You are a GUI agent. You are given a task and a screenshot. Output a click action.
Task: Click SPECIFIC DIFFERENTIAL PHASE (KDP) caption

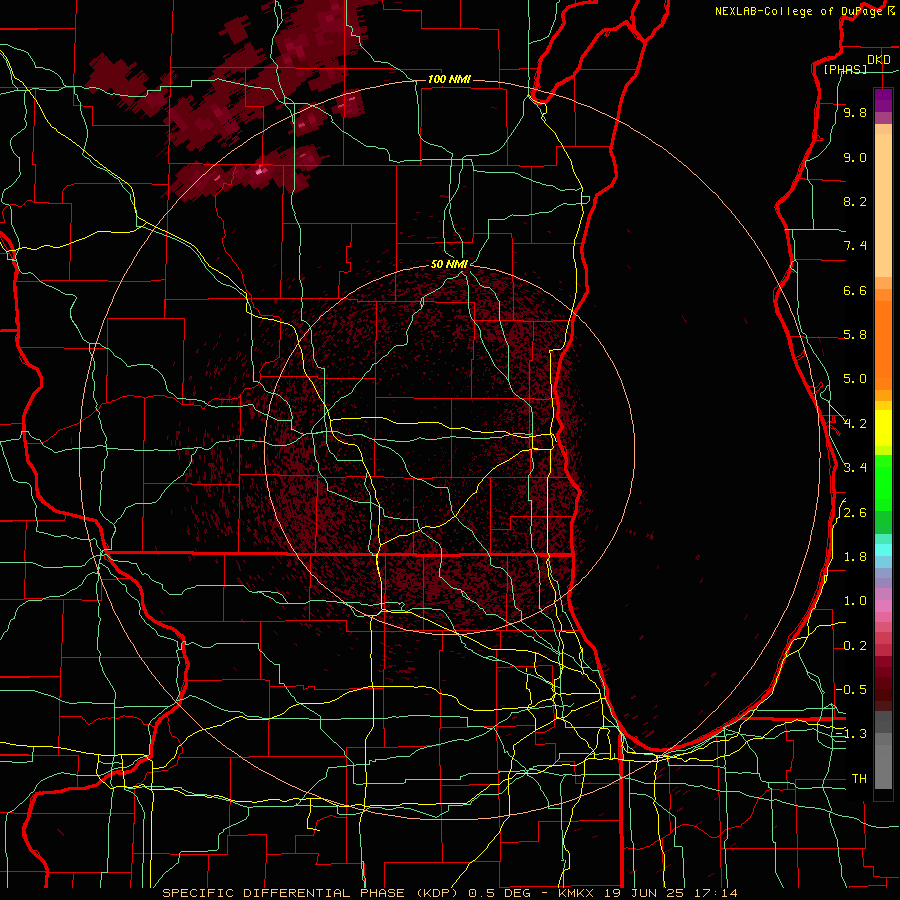coord(312,893)
